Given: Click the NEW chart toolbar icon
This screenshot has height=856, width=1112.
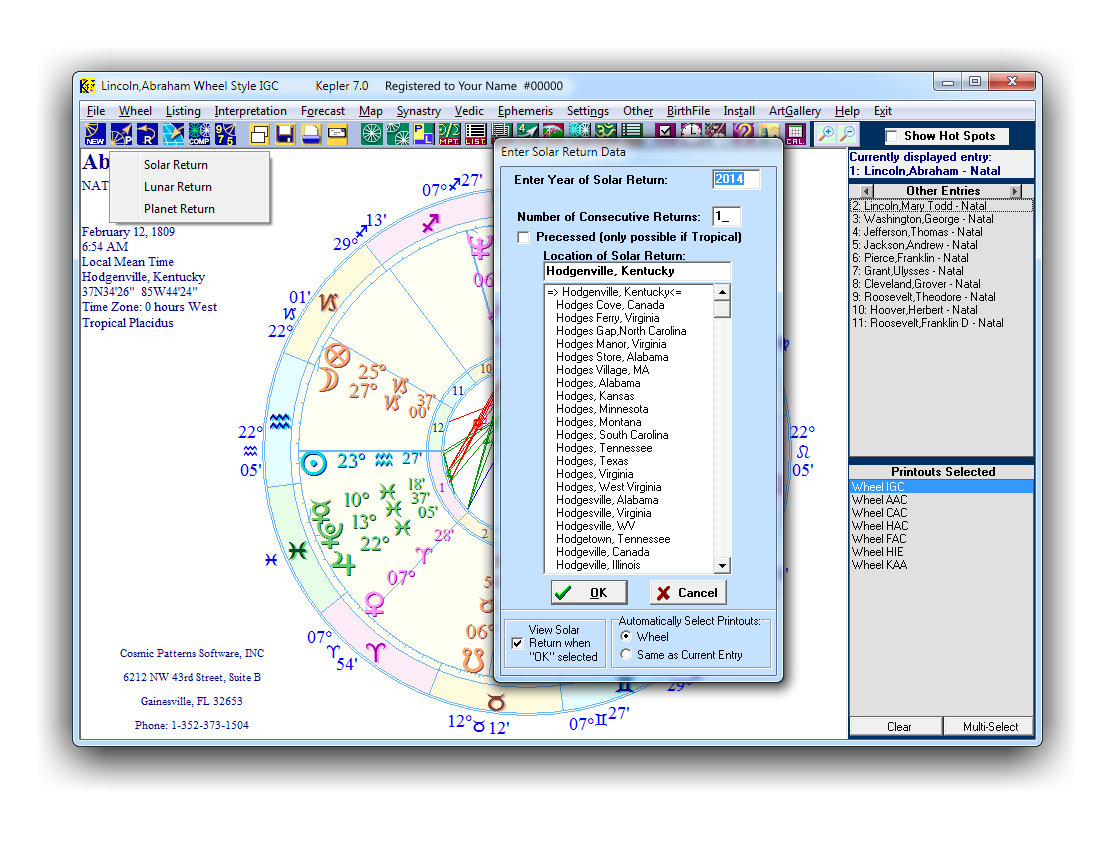Looking at the screenshot, I should pos(95,133).
